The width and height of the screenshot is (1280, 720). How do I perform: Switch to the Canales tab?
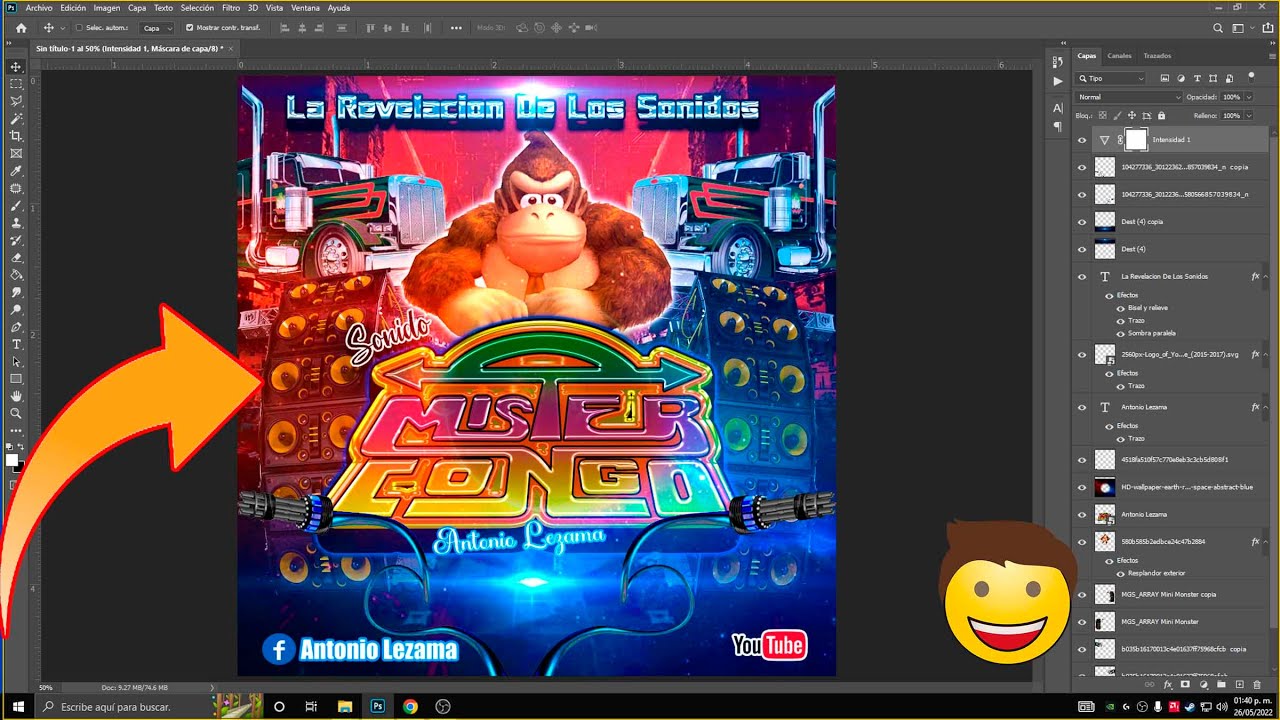(1119, 56)
